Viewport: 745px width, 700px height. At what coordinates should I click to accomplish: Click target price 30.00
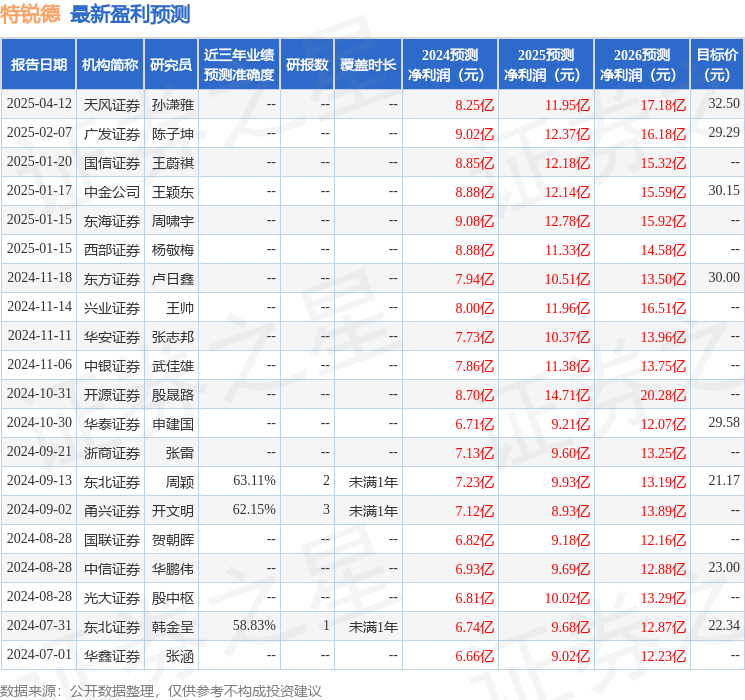724,278
